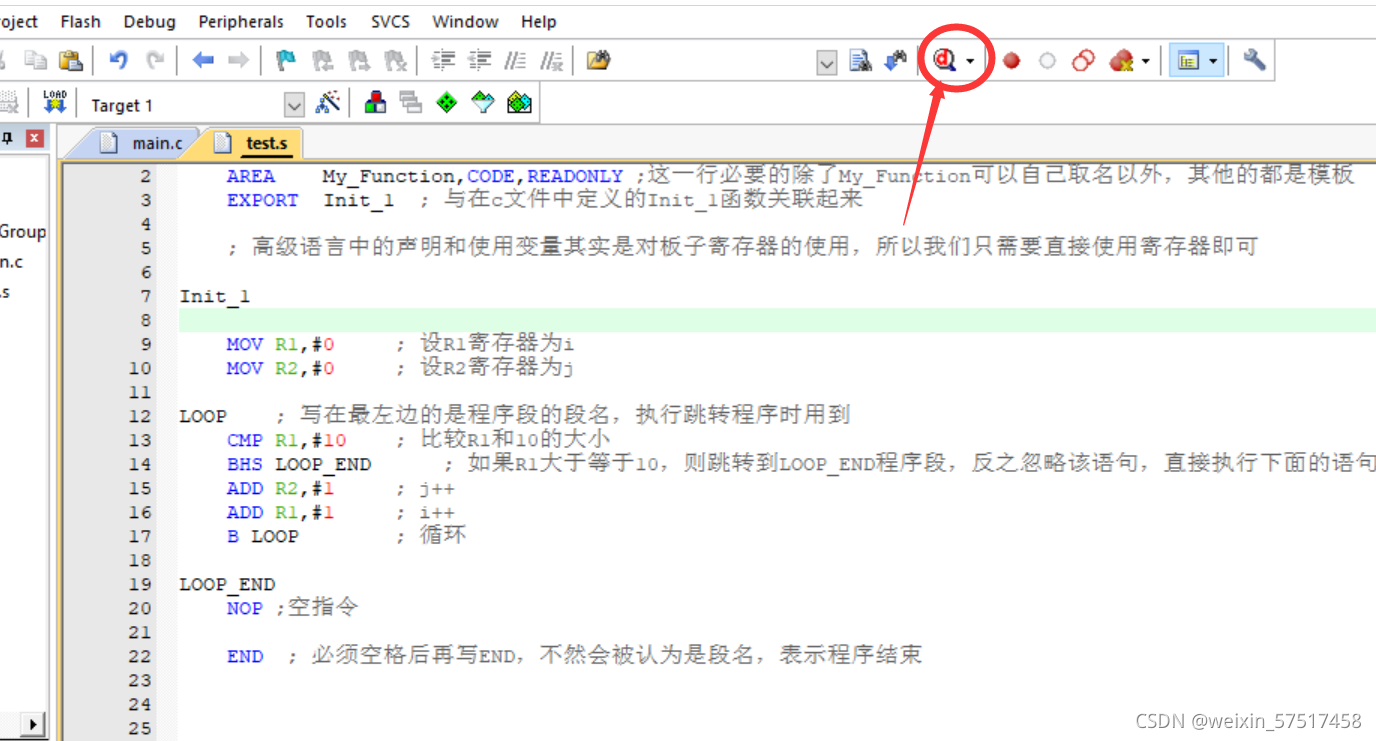This screenshot has width=1376, height=741.
Task: Click the project panel scroll-right arrow
Action: (x=34, y=725)
